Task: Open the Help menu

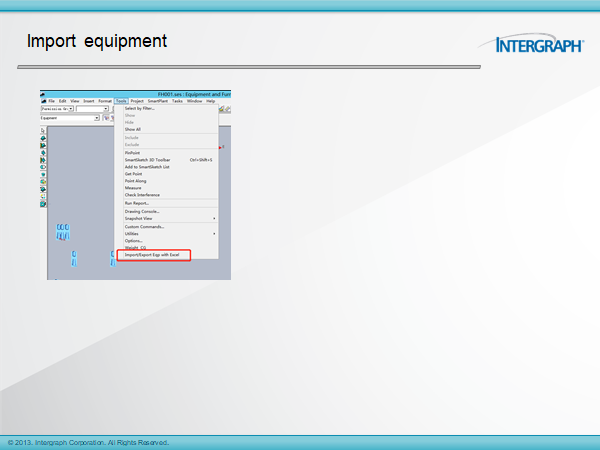Action: click(210, 101)
